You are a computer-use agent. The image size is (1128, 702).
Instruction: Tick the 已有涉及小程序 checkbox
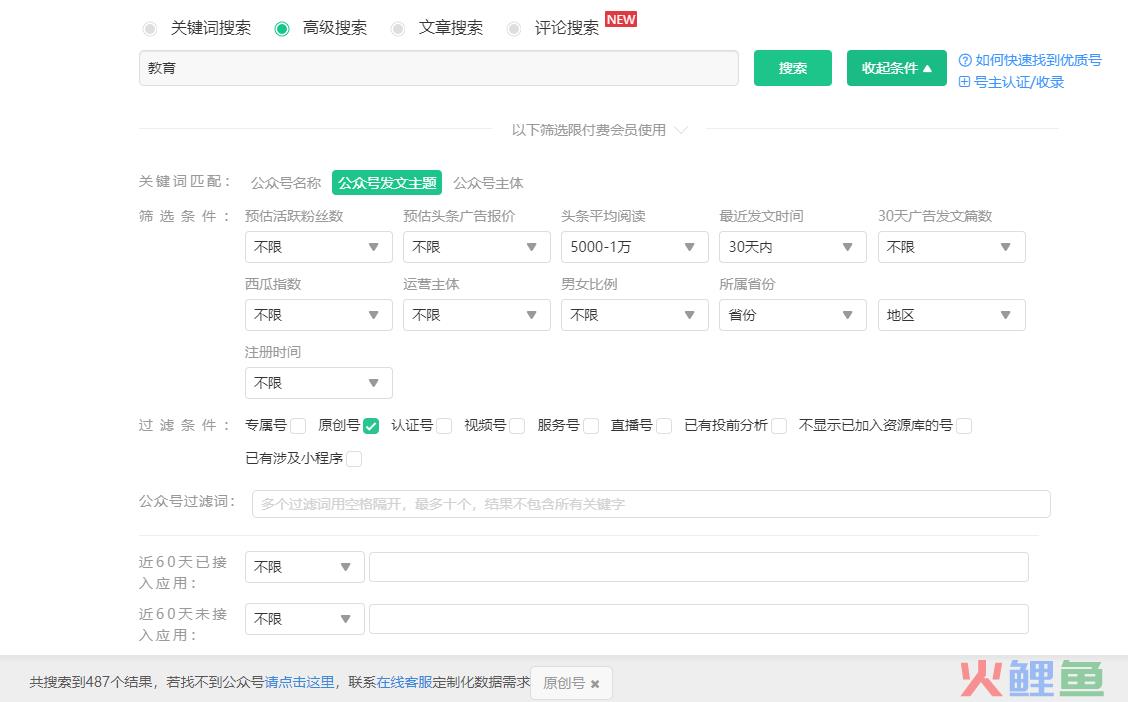click(x=354, y=459)
